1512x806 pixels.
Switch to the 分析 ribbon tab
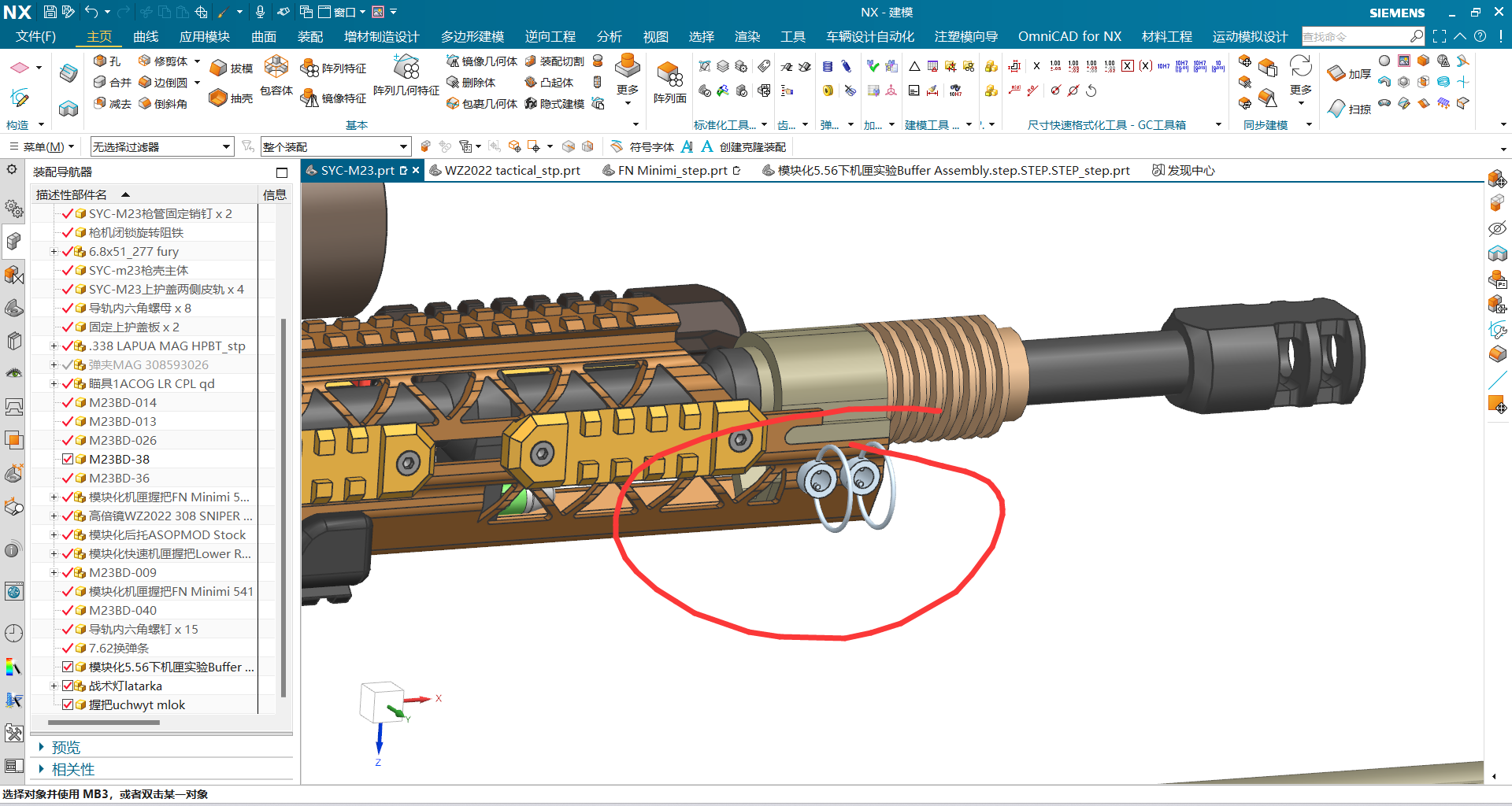[610, 36]
